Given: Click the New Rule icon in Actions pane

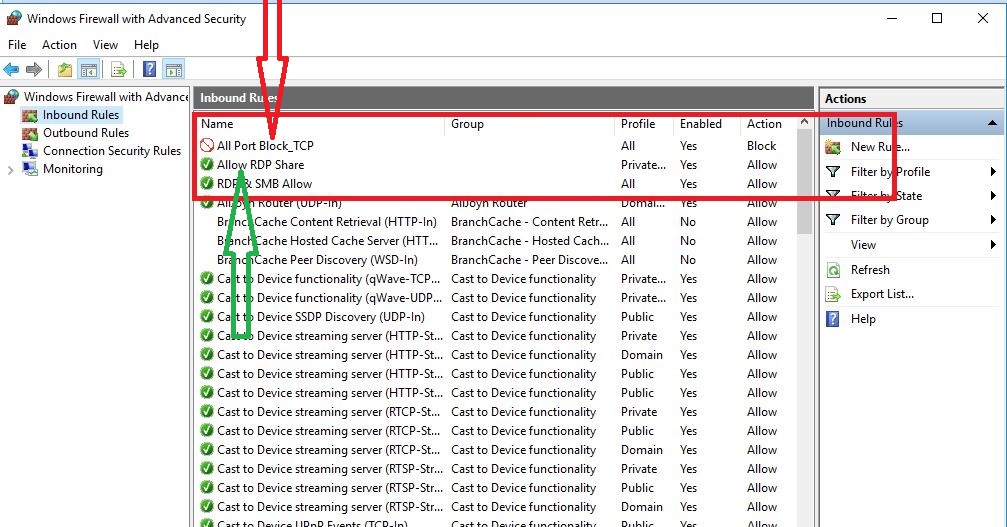Looking at the screenshot, I should 833,148.
